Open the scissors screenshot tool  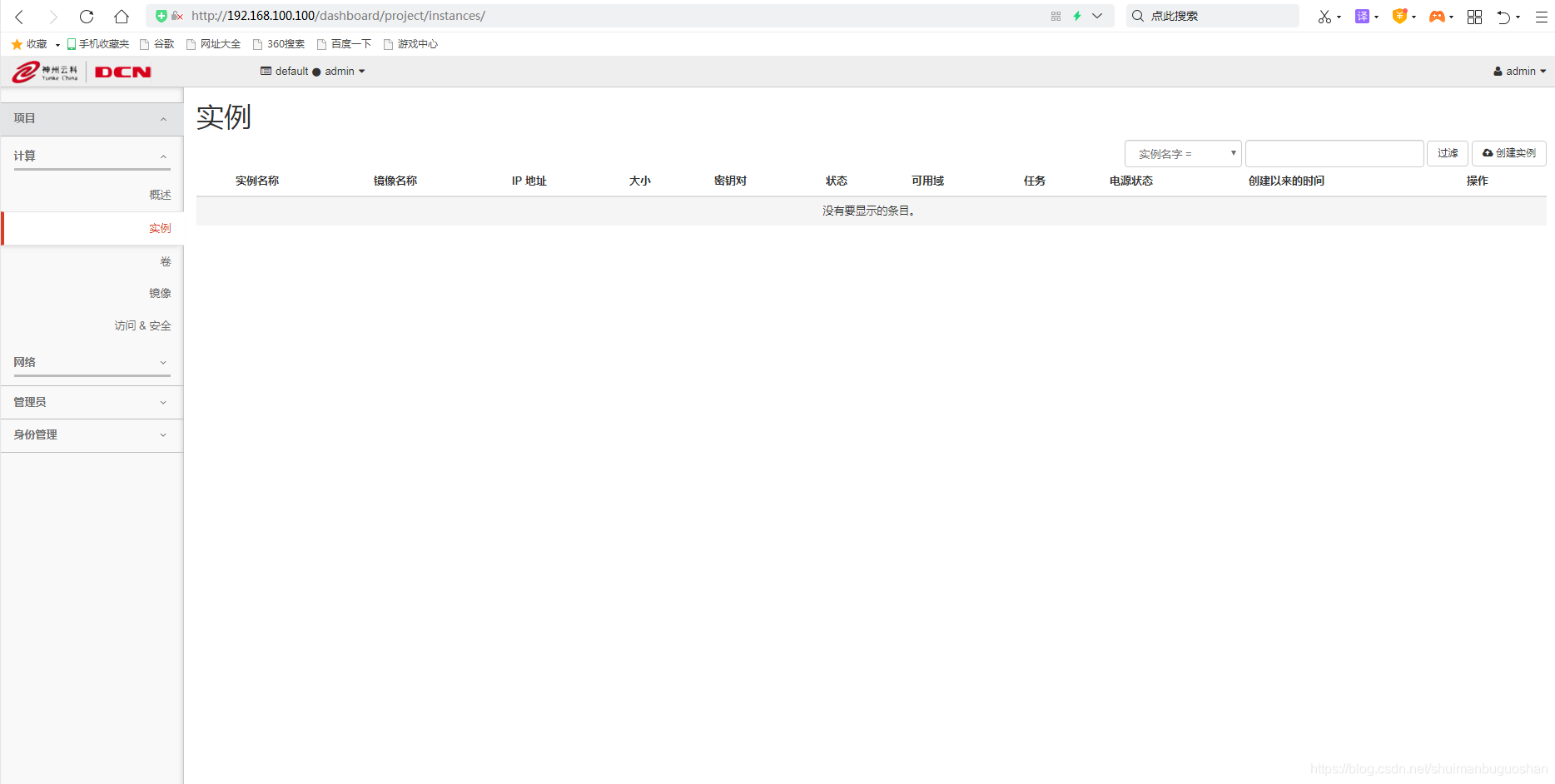click(x=1324, y=17)
